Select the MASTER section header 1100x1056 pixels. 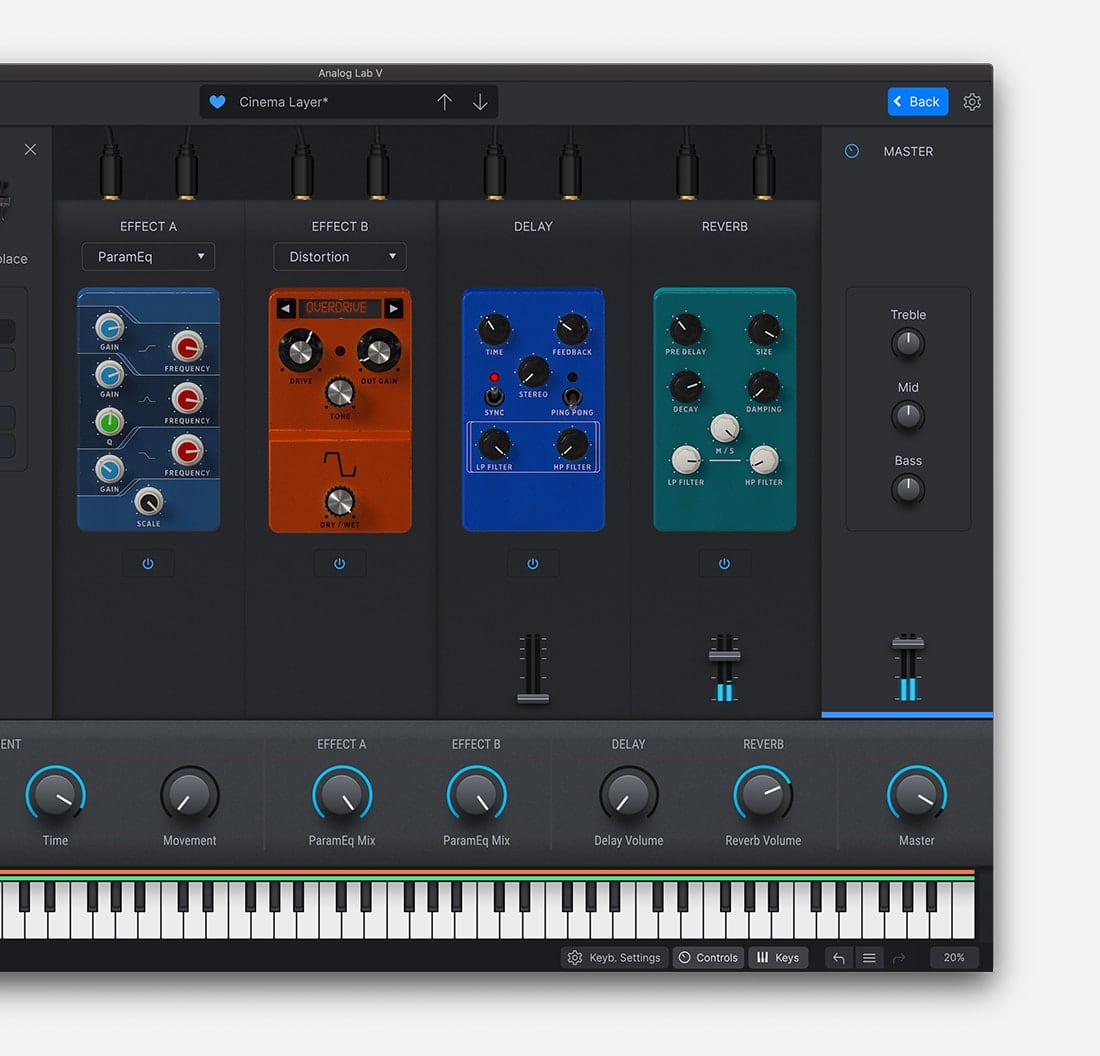(908, 152)
